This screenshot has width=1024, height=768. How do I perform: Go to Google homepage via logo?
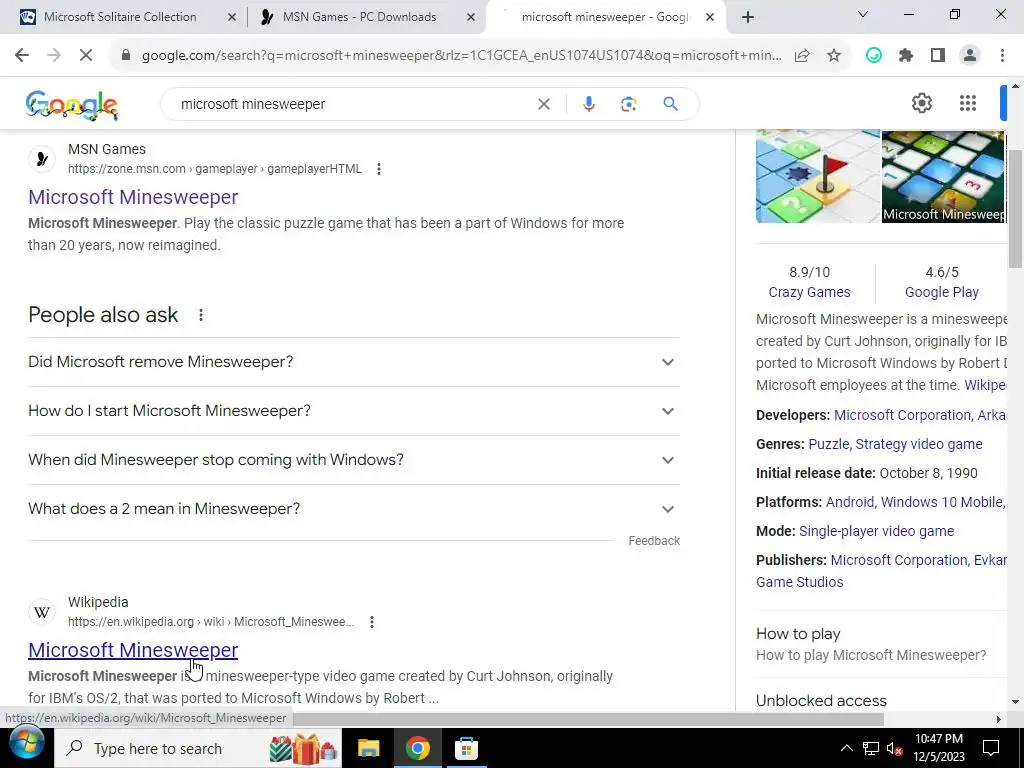point(72,104)
